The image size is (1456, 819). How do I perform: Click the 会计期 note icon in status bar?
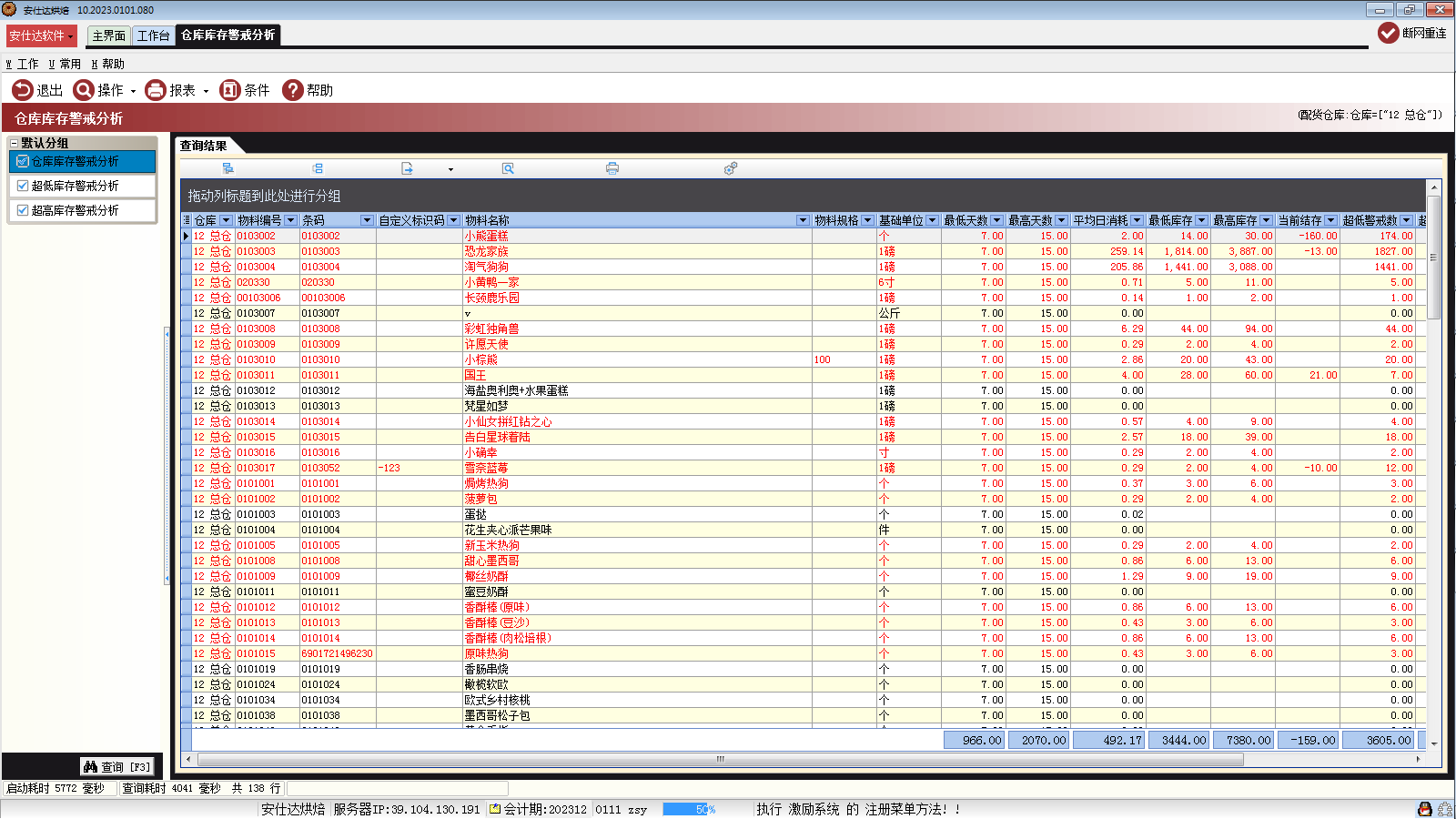click(495, 809)
